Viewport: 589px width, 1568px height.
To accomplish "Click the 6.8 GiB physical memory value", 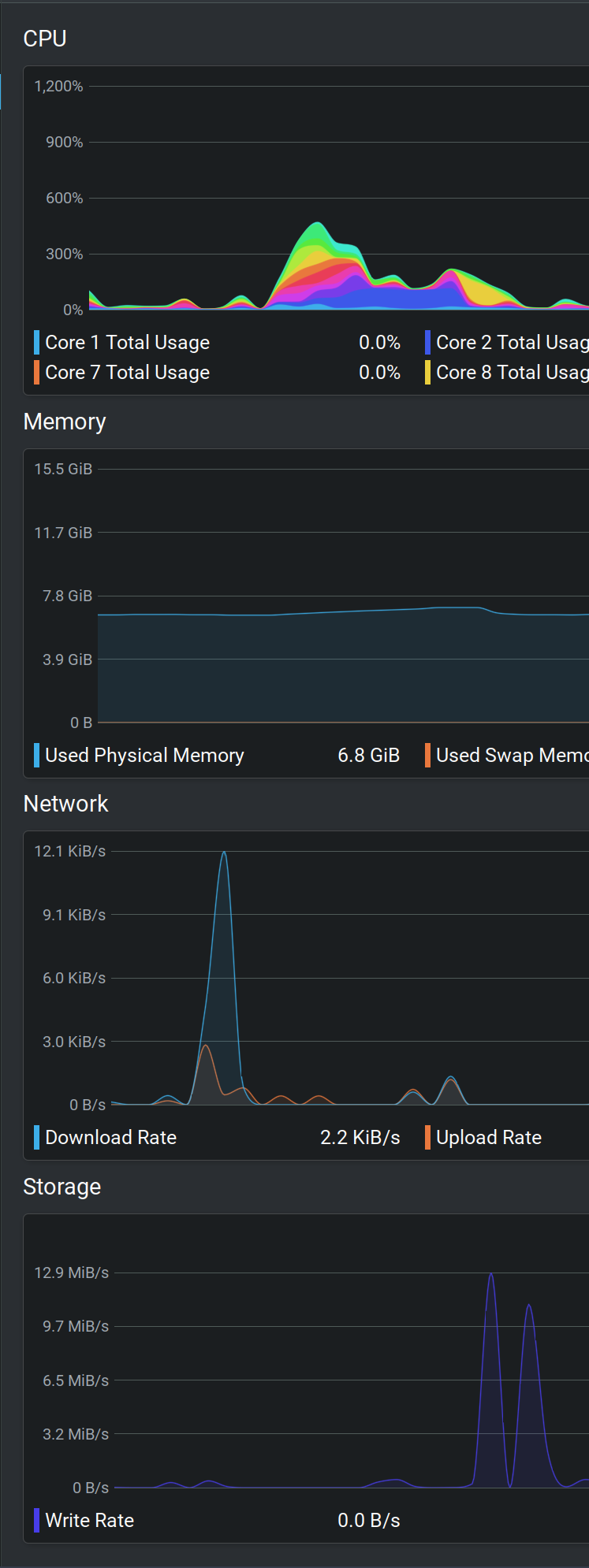I will point(368,756).
